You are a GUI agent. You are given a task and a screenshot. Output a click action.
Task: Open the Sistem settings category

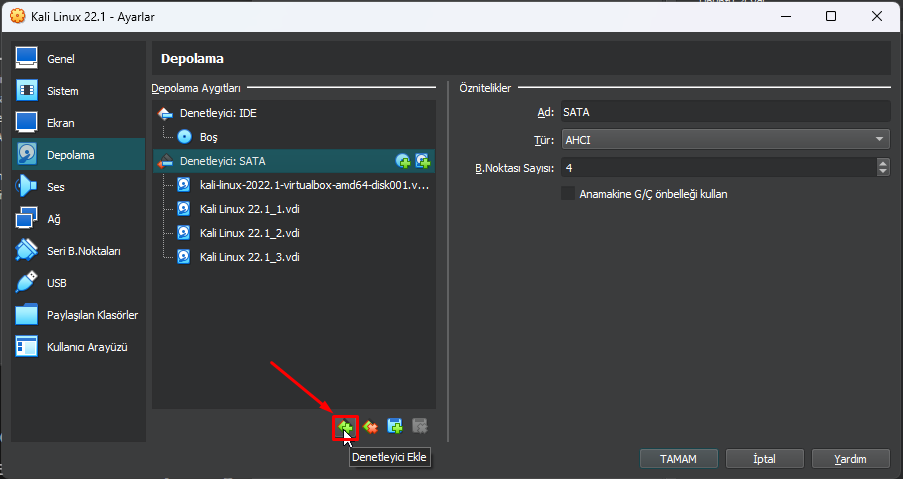78,91
